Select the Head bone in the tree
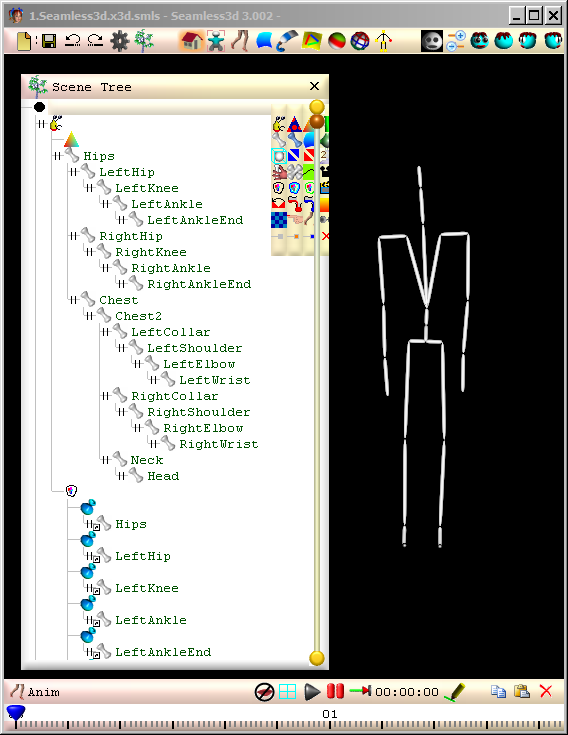Screen dimensions: 568x735 [163, 476]
